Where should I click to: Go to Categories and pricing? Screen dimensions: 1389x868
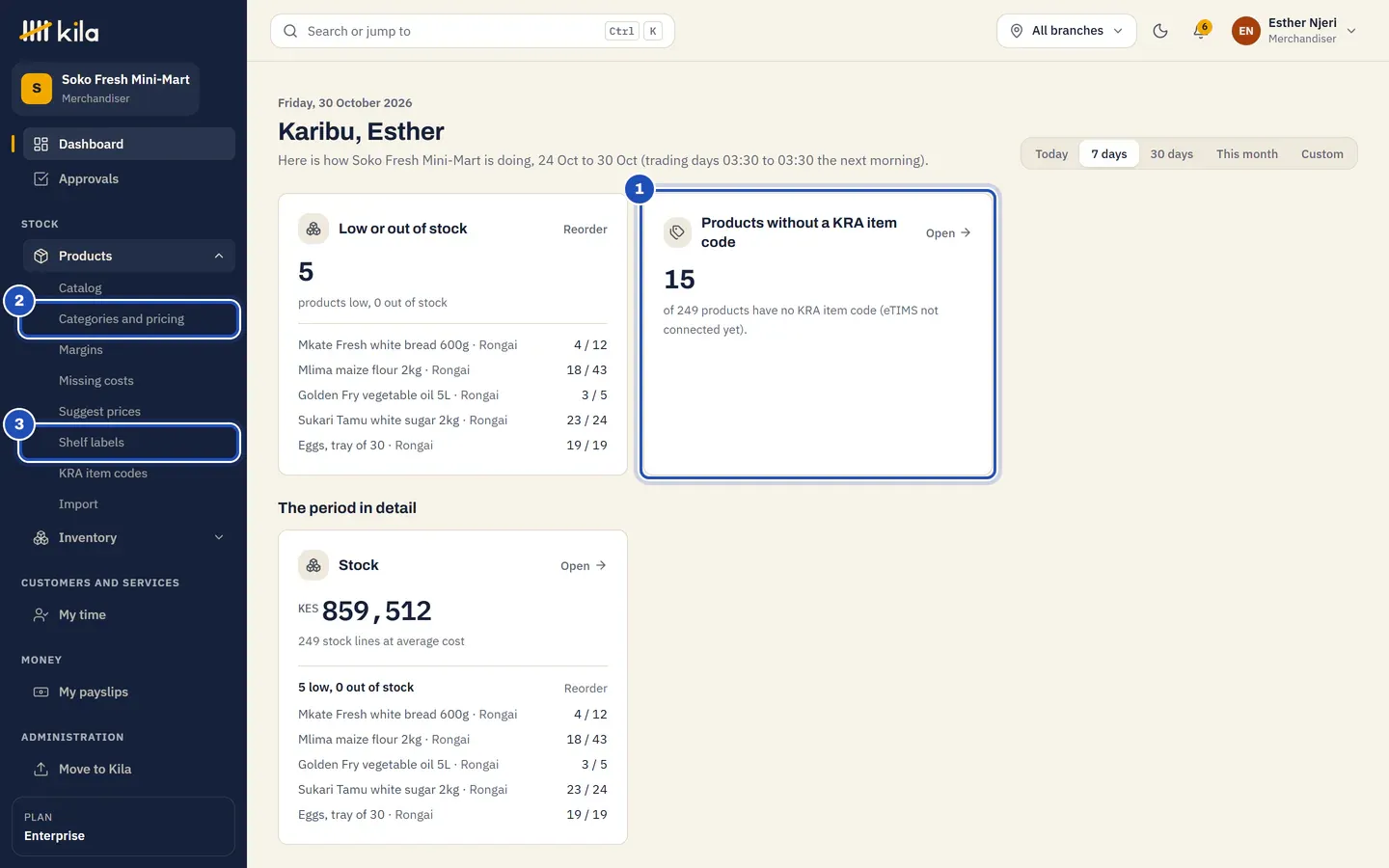tap(129, 319)
